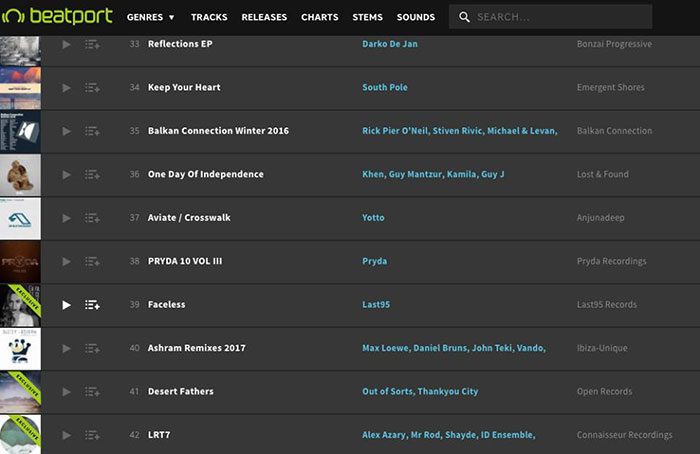Play the Keep Your Heart release
700x454 pixels.
coord(66,88)
